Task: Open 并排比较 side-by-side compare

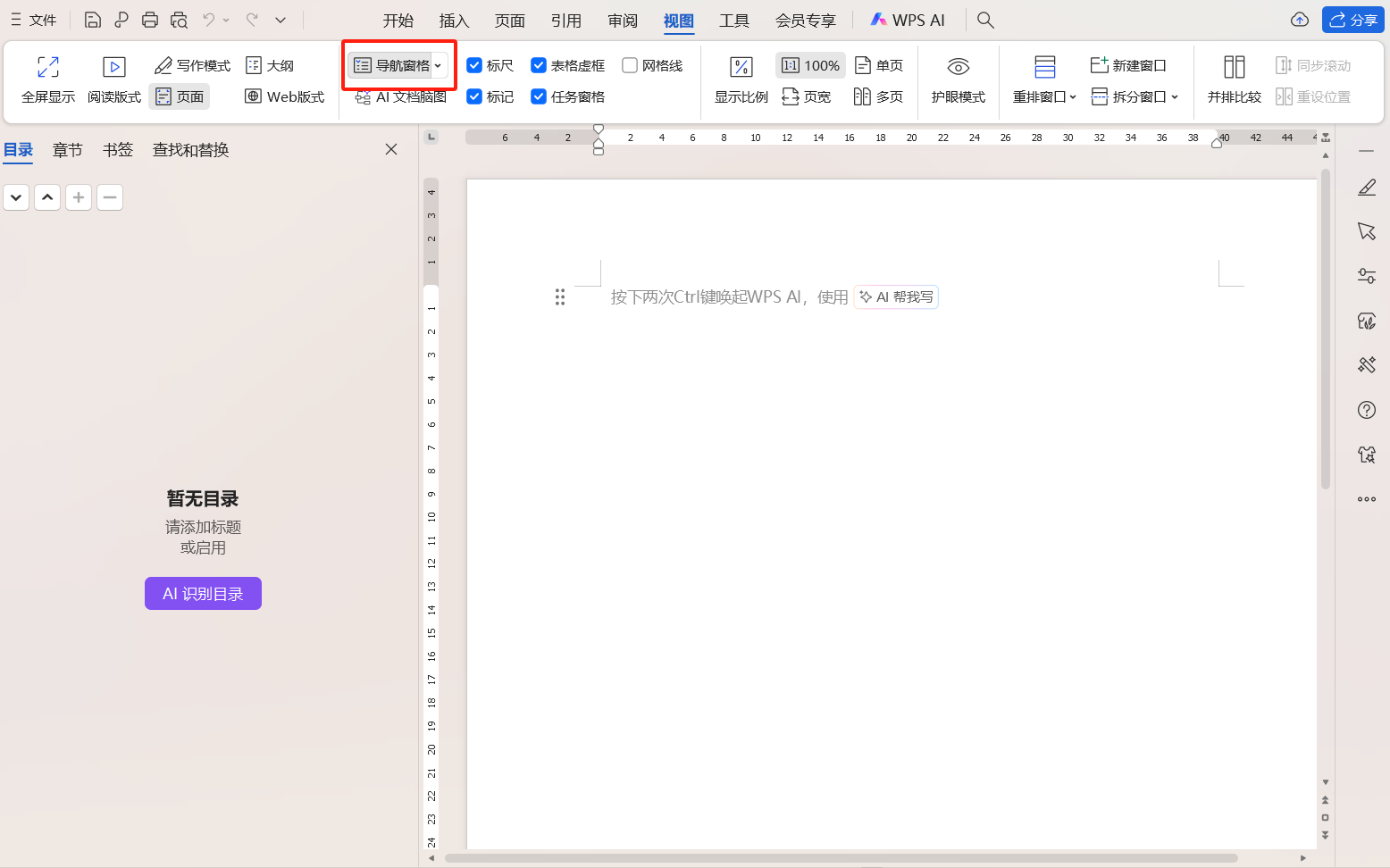Action: coord(1234,79)
